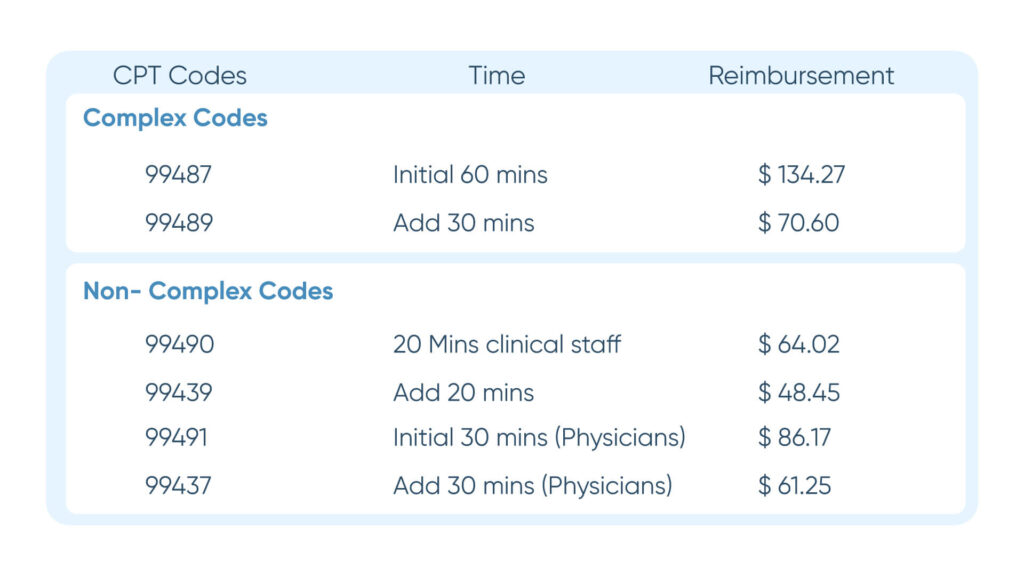Click Initial 30 mins (Physicians) entry

point(539,438)
